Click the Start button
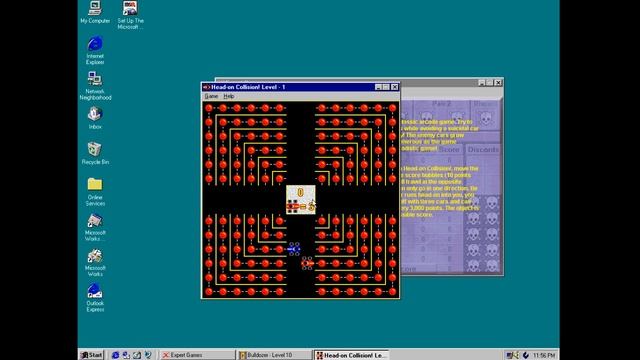 pos(92,355)
